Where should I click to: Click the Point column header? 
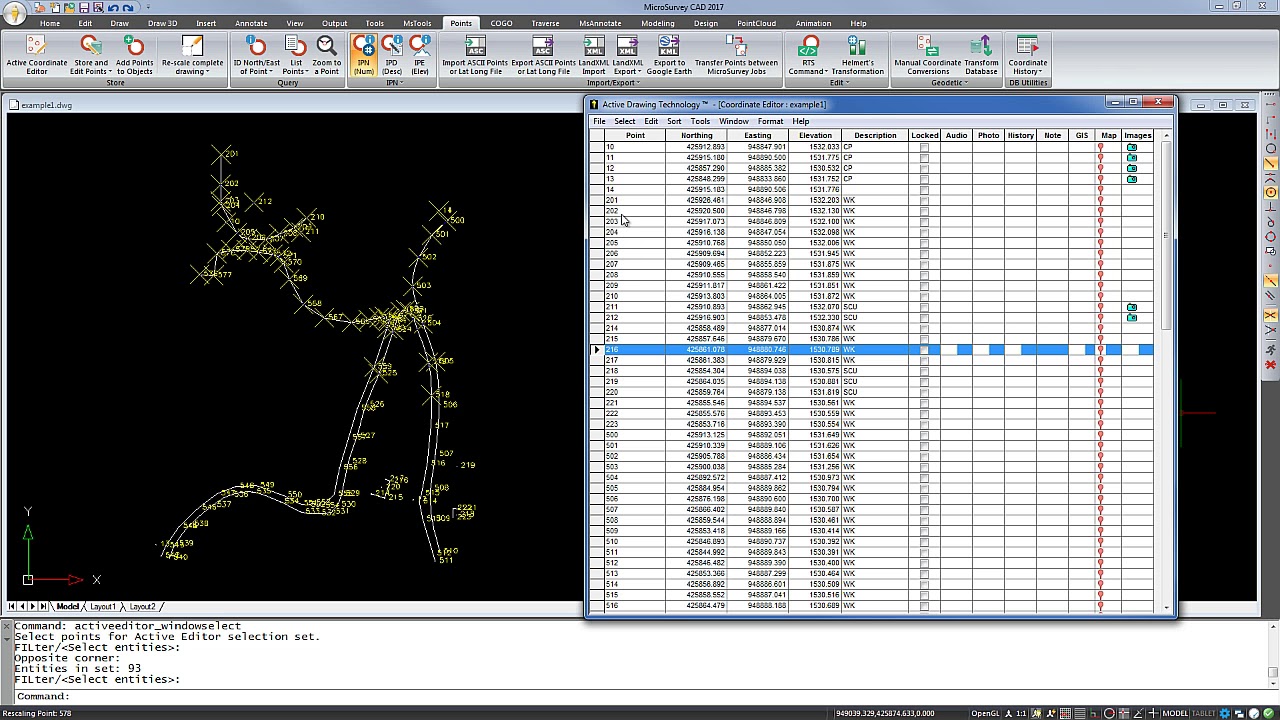[x=635, y=135]
